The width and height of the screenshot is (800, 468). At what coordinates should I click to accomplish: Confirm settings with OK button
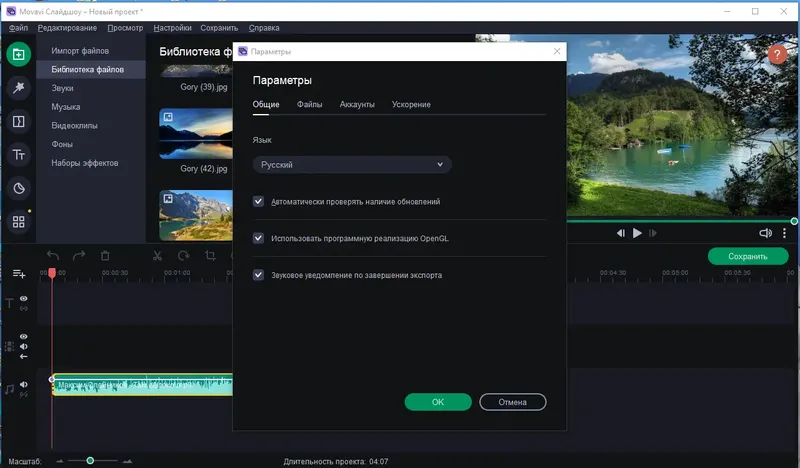coord(438,402)
